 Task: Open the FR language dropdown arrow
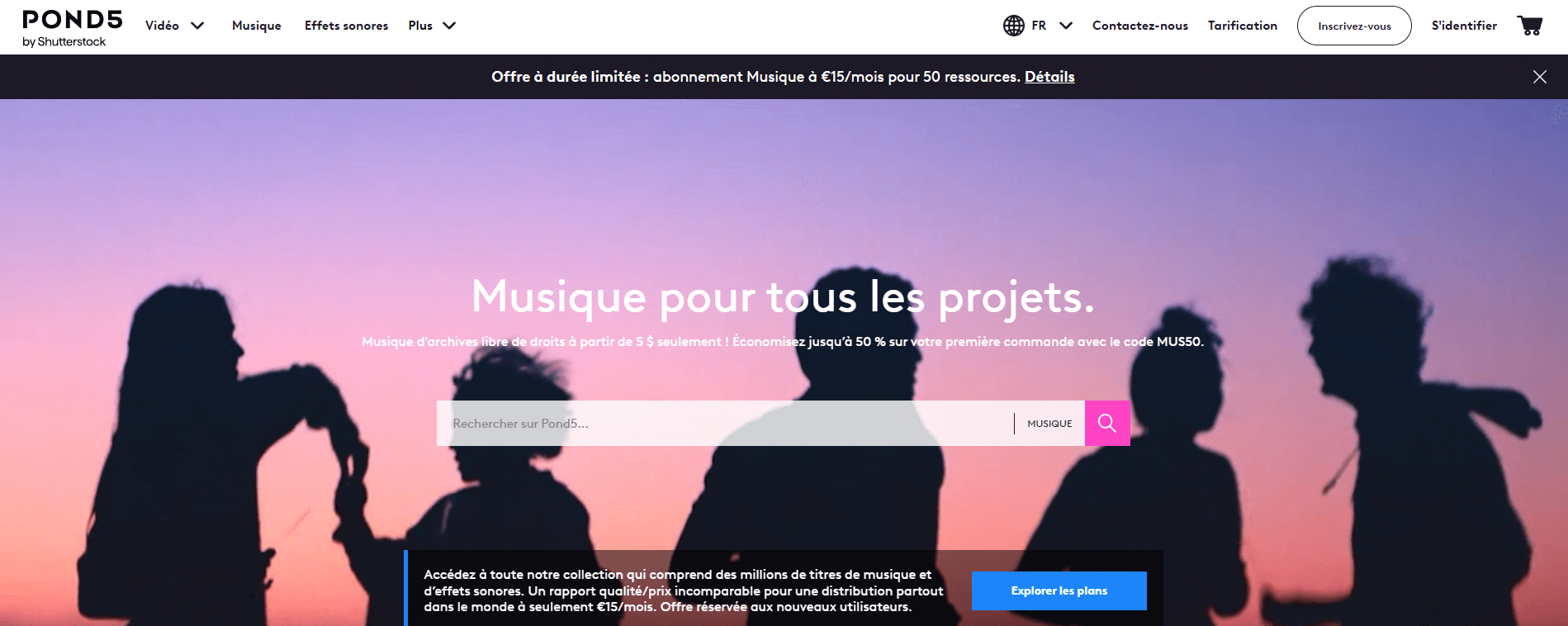click(x=1066, y=26)
